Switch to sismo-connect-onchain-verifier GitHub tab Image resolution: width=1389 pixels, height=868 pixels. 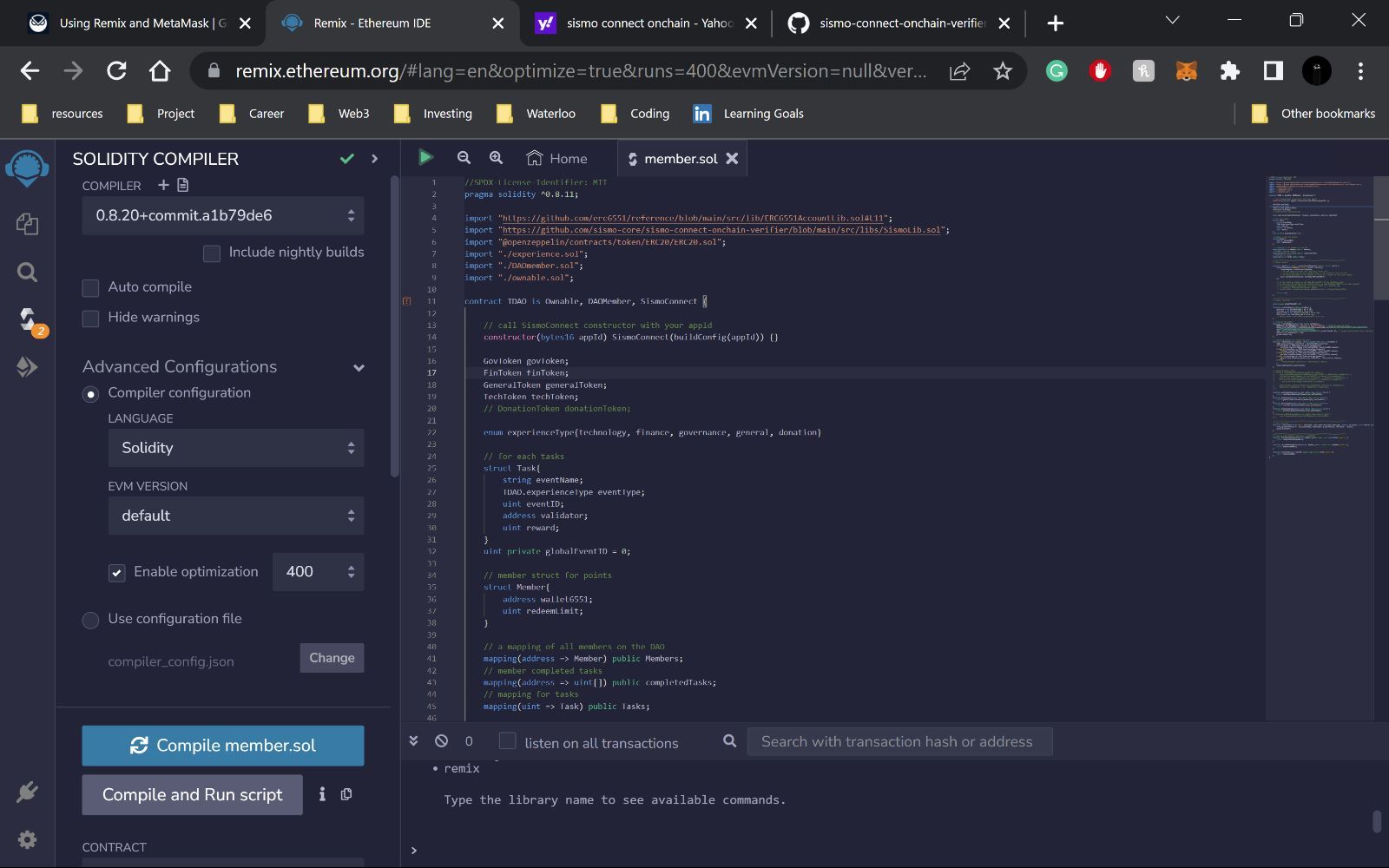[x=899, y=23]
